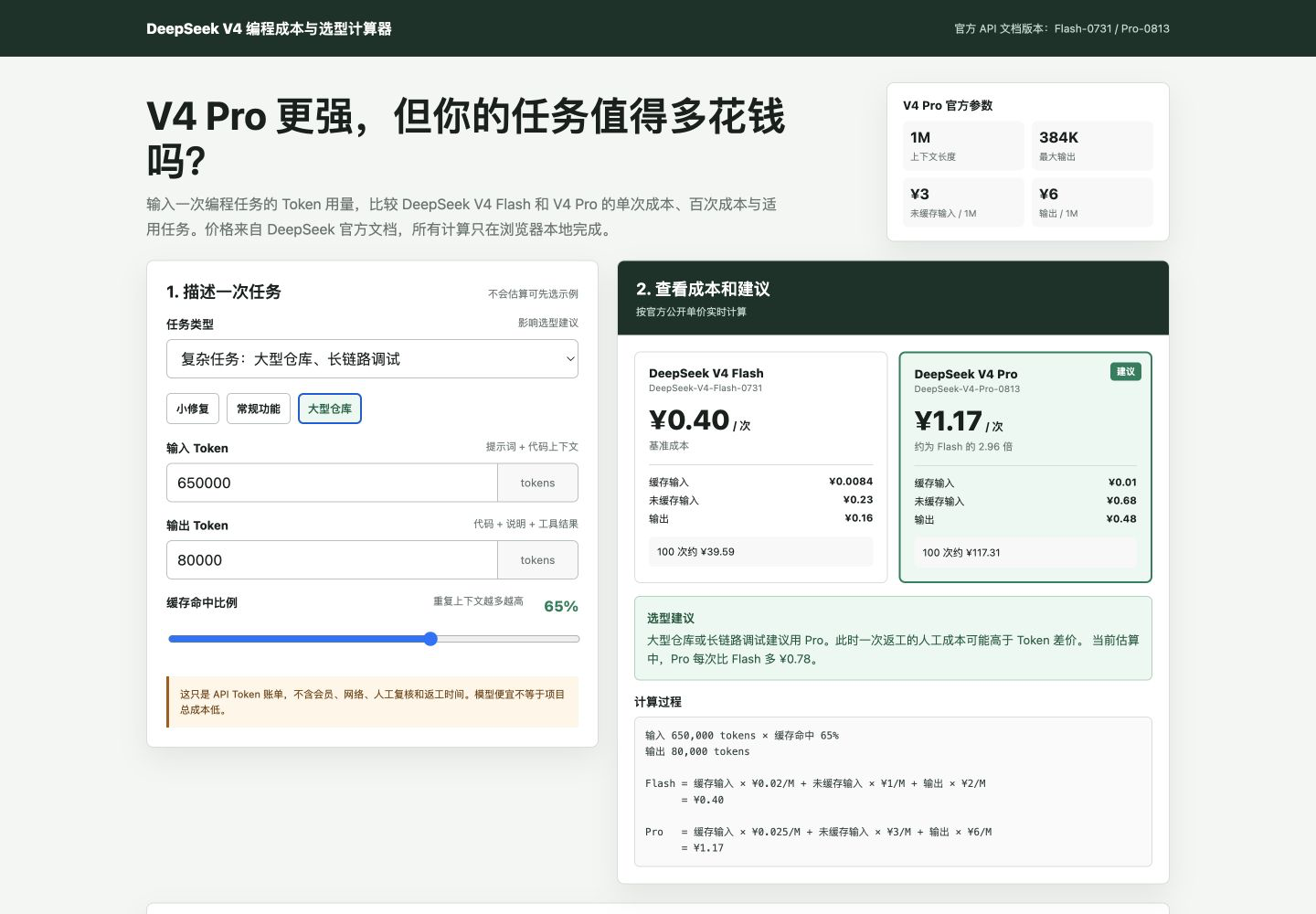
Task: Click the 2. 查看成本和建议 section header
Action: click(703, 289)
